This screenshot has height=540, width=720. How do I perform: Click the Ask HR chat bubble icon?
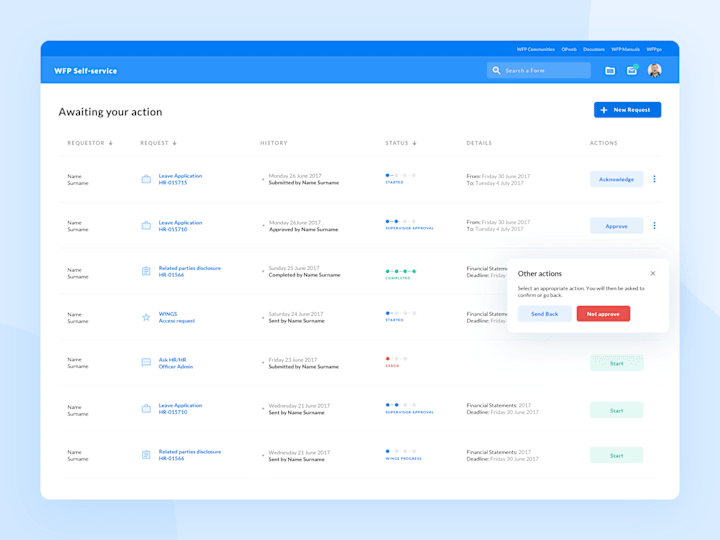point(146,363)
